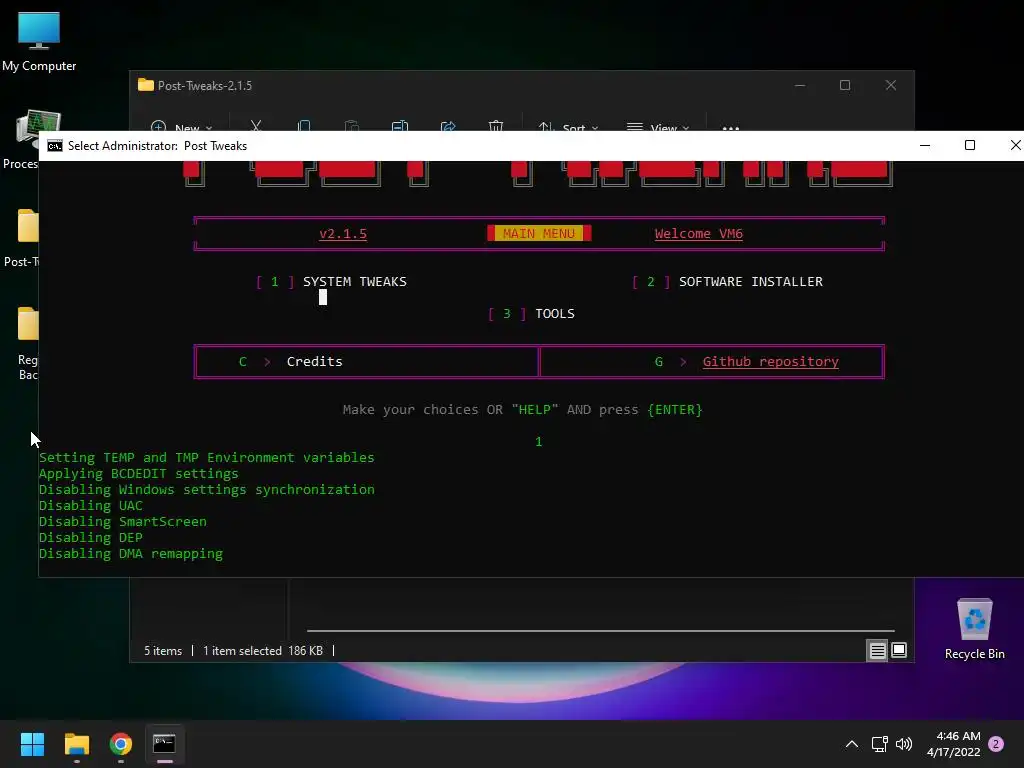Open My Computer desktop icon
The height and width of the screenshot is (768, 1024).
(39, 40)
